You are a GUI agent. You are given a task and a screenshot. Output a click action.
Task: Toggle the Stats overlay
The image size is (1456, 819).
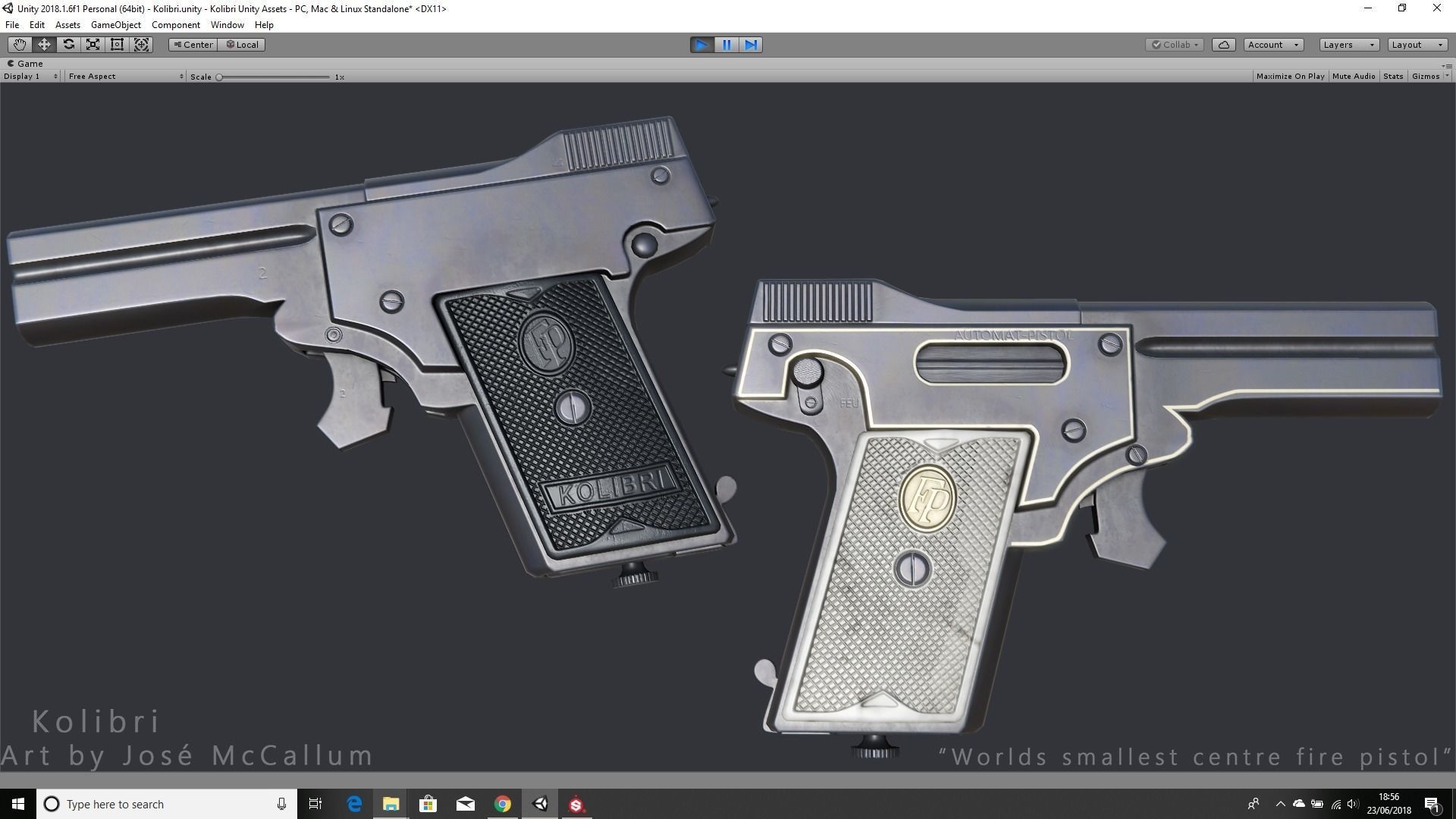[1393, 77]
